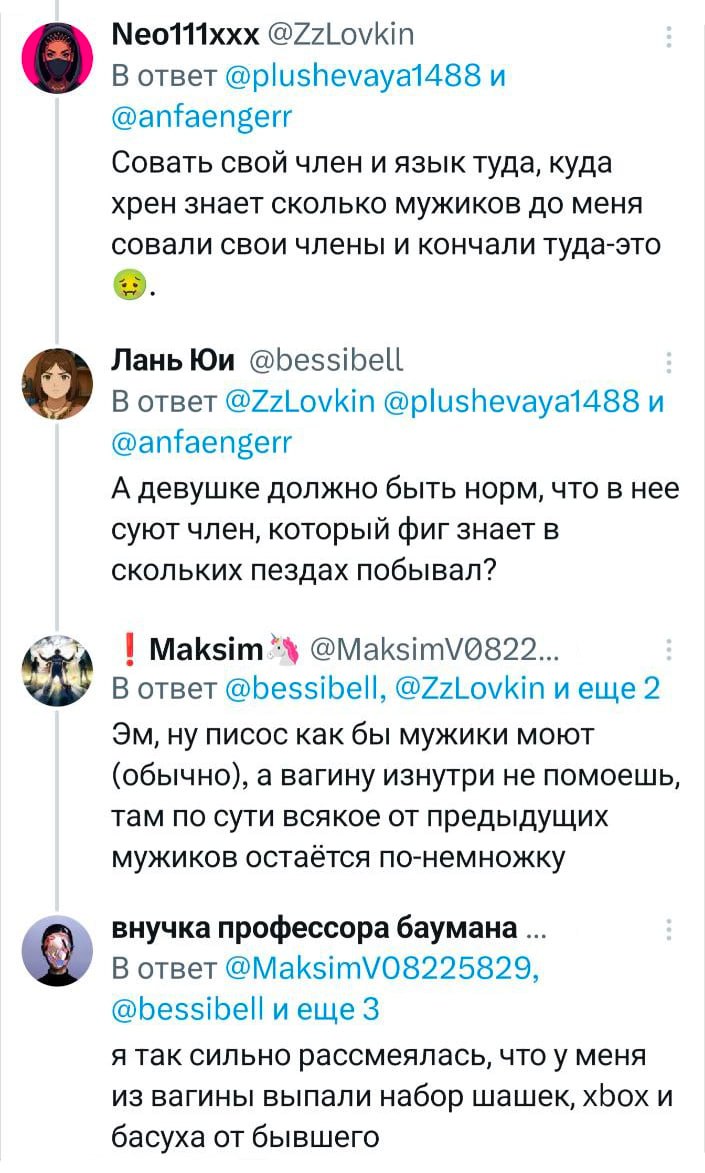Image resolution: width=705 pixels, height=1173 pixels.
Task: Click внучка профессора баумана's avatar
Action: coord(57,951)
